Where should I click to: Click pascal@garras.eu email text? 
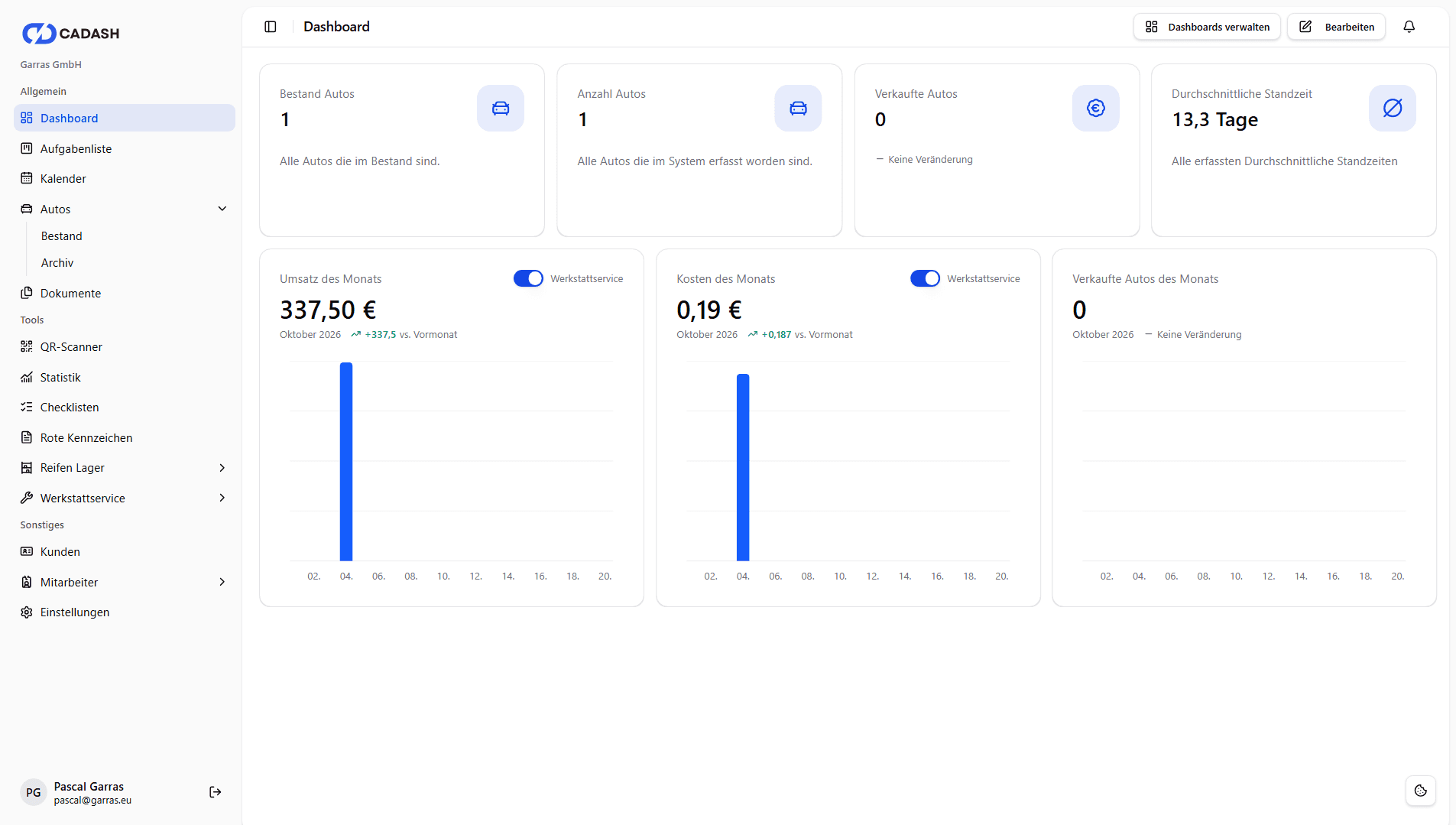pos(92,801)
